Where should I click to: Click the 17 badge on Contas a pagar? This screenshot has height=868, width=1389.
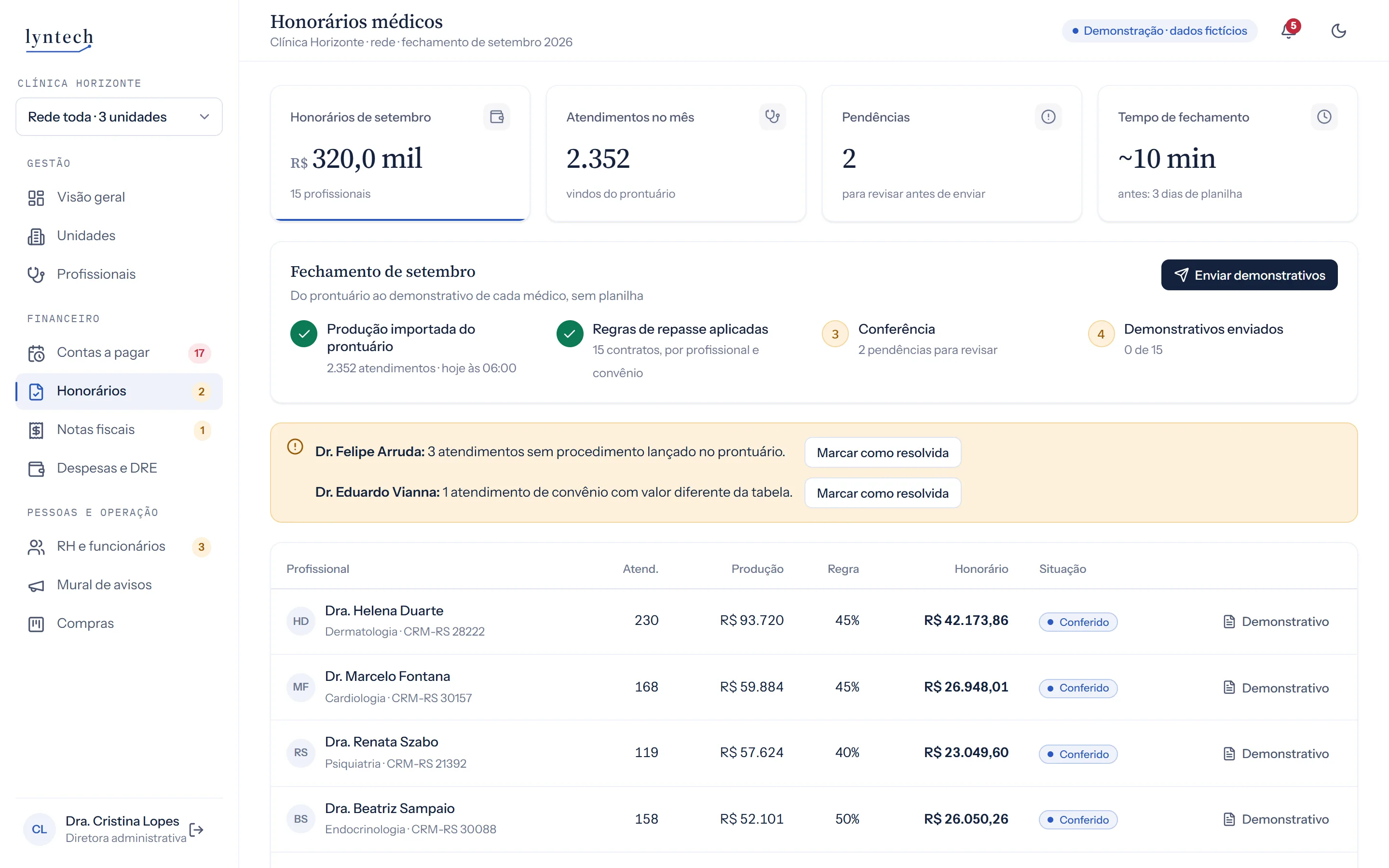[x=199, y=353]
